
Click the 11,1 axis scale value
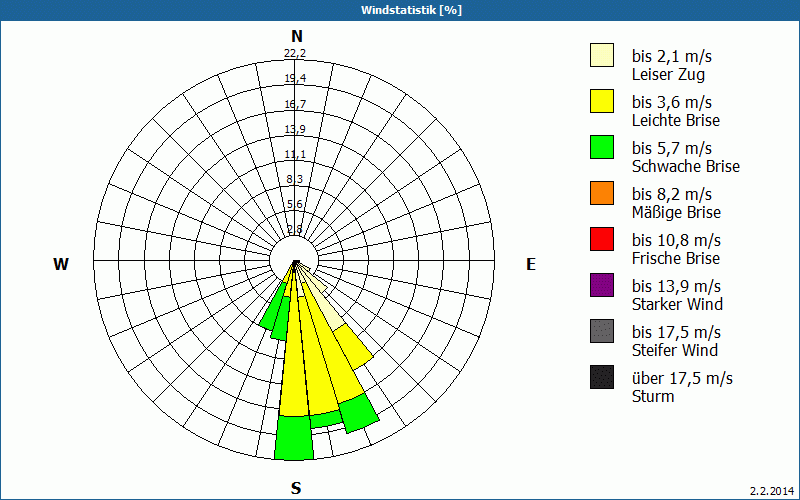pyautogui.click(x=295, y=154)
